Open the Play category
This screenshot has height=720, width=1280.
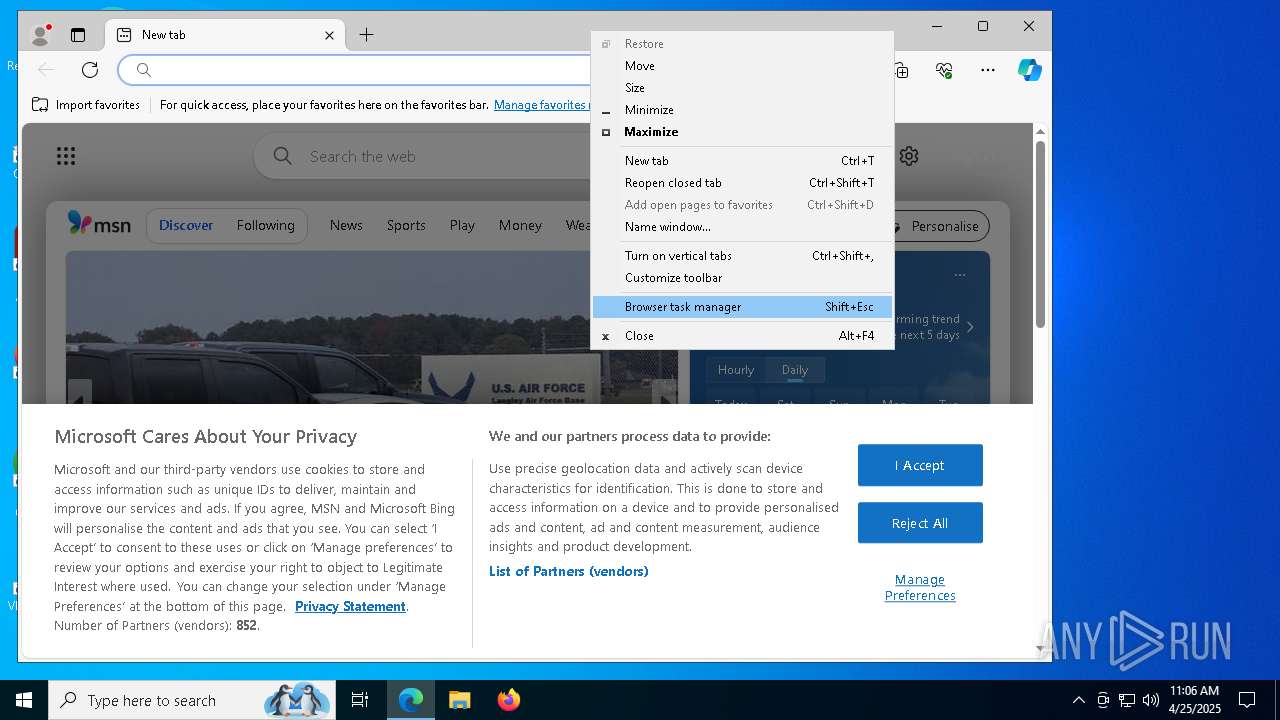click(462, 225)
